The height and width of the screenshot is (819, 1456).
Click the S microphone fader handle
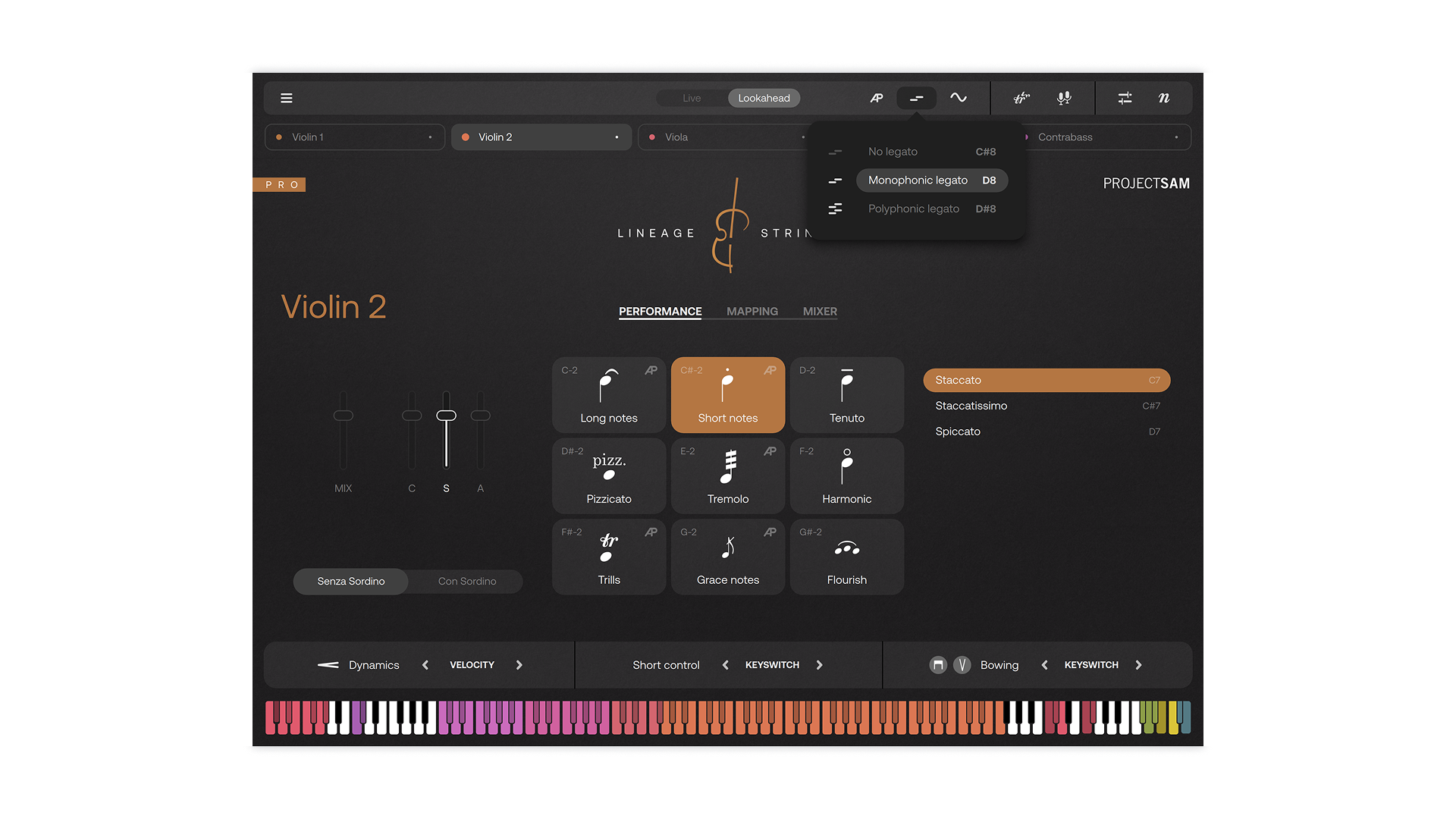pyautogui.click(x=446, y=416)
